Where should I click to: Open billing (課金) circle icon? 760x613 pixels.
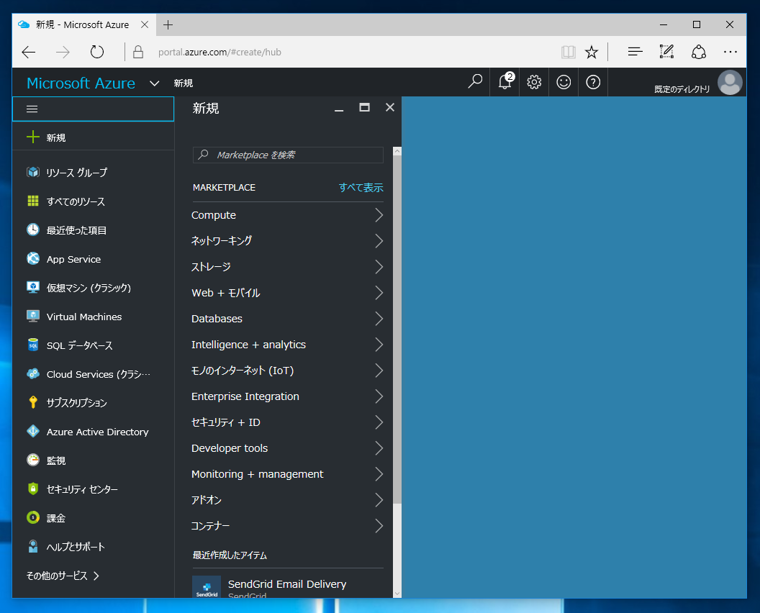coord(33,518)
